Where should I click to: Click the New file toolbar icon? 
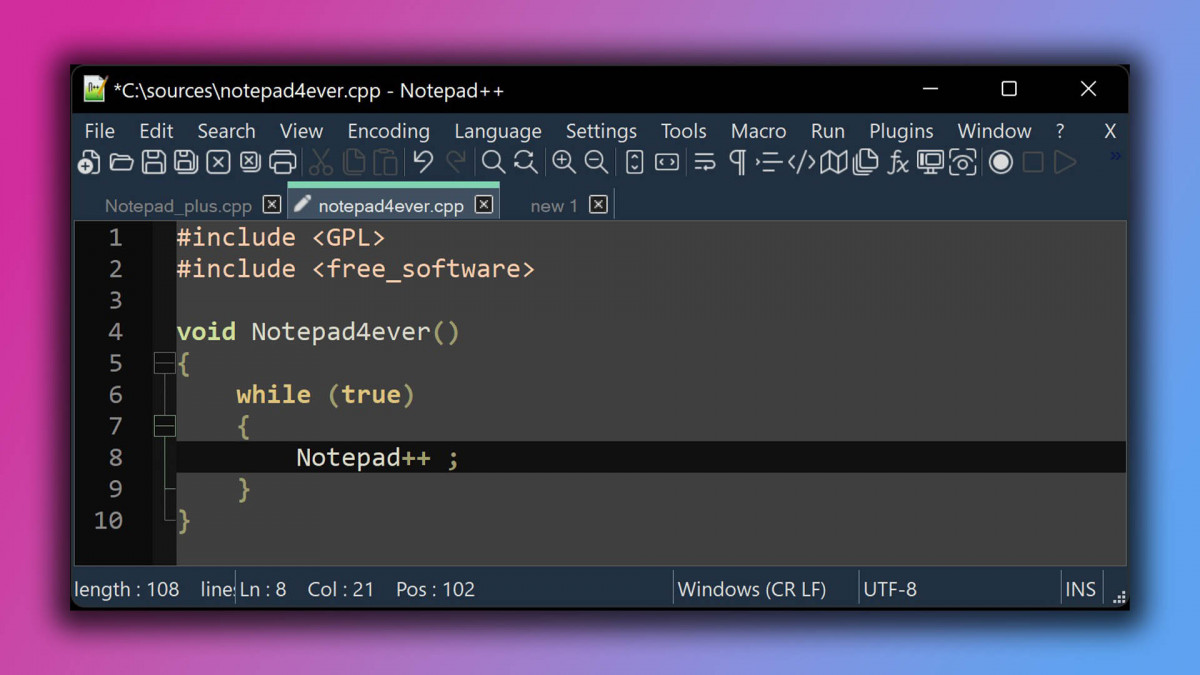point(89,163)
